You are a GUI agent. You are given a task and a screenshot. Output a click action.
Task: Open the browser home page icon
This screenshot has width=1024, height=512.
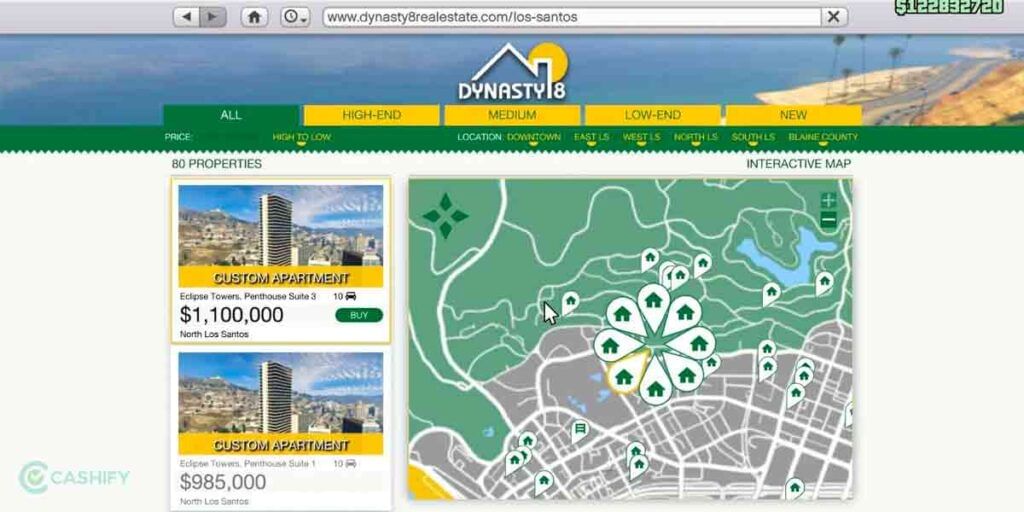point(254,17)
